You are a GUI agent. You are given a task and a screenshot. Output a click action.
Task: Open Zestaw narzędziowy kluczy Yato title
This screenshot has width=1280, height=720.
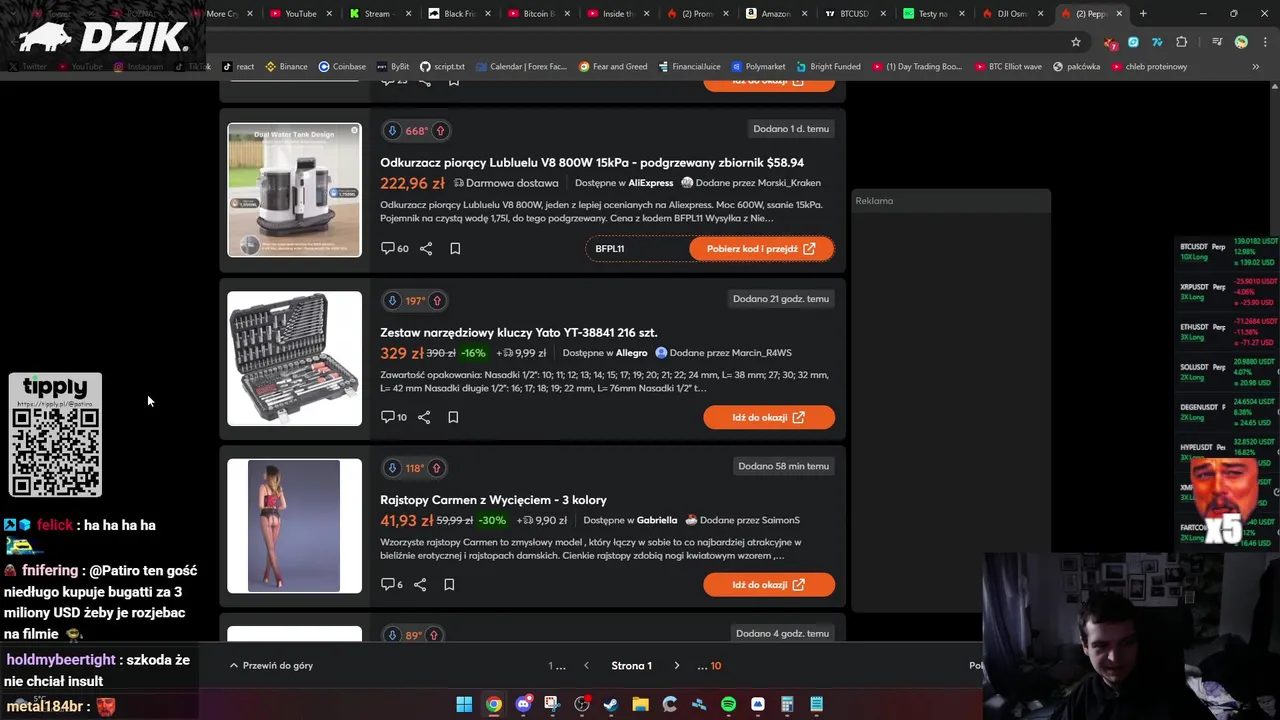[x=518, y=332]
